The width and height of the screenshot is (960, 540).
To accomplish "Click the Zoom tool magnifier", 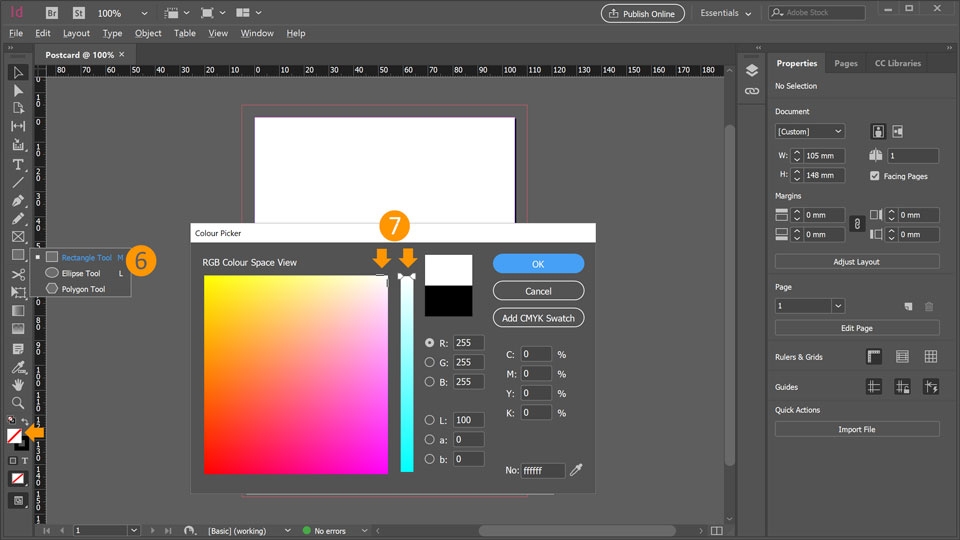I will (x=18, y=402).
